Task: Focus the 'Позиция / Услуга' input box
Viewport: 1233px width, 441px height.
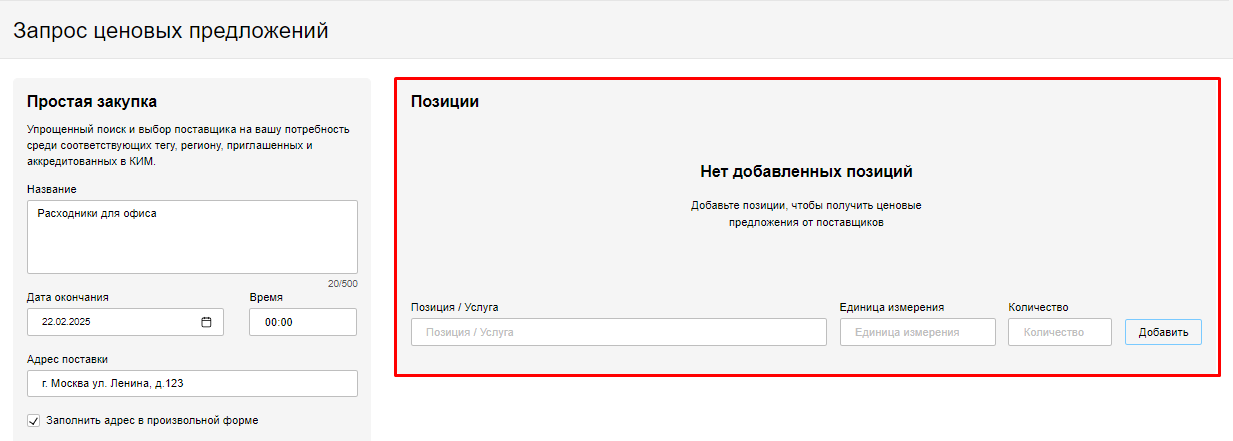Action: coord(618,332)
